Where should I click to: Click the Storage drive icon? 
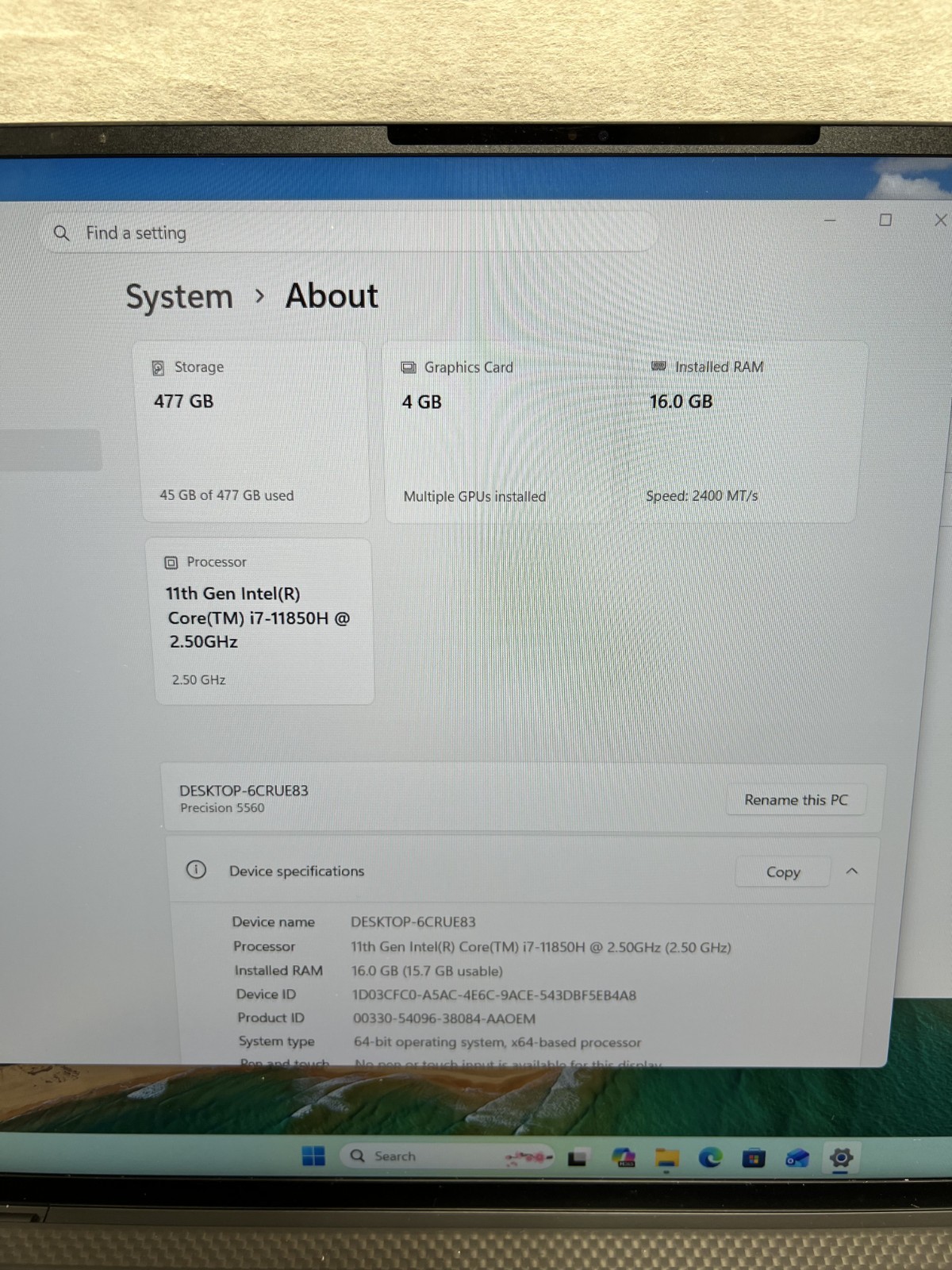(x=158, y=368)
